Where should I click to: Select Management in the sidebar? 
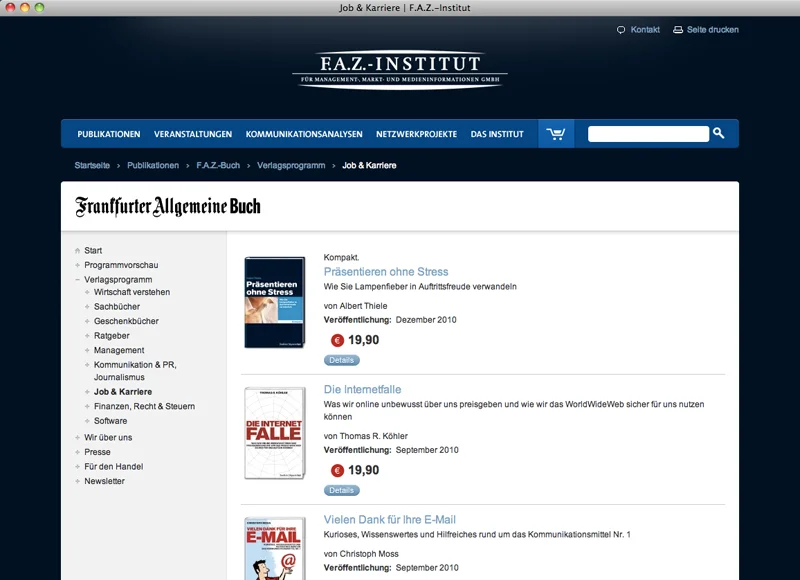[x=119, y=351]
